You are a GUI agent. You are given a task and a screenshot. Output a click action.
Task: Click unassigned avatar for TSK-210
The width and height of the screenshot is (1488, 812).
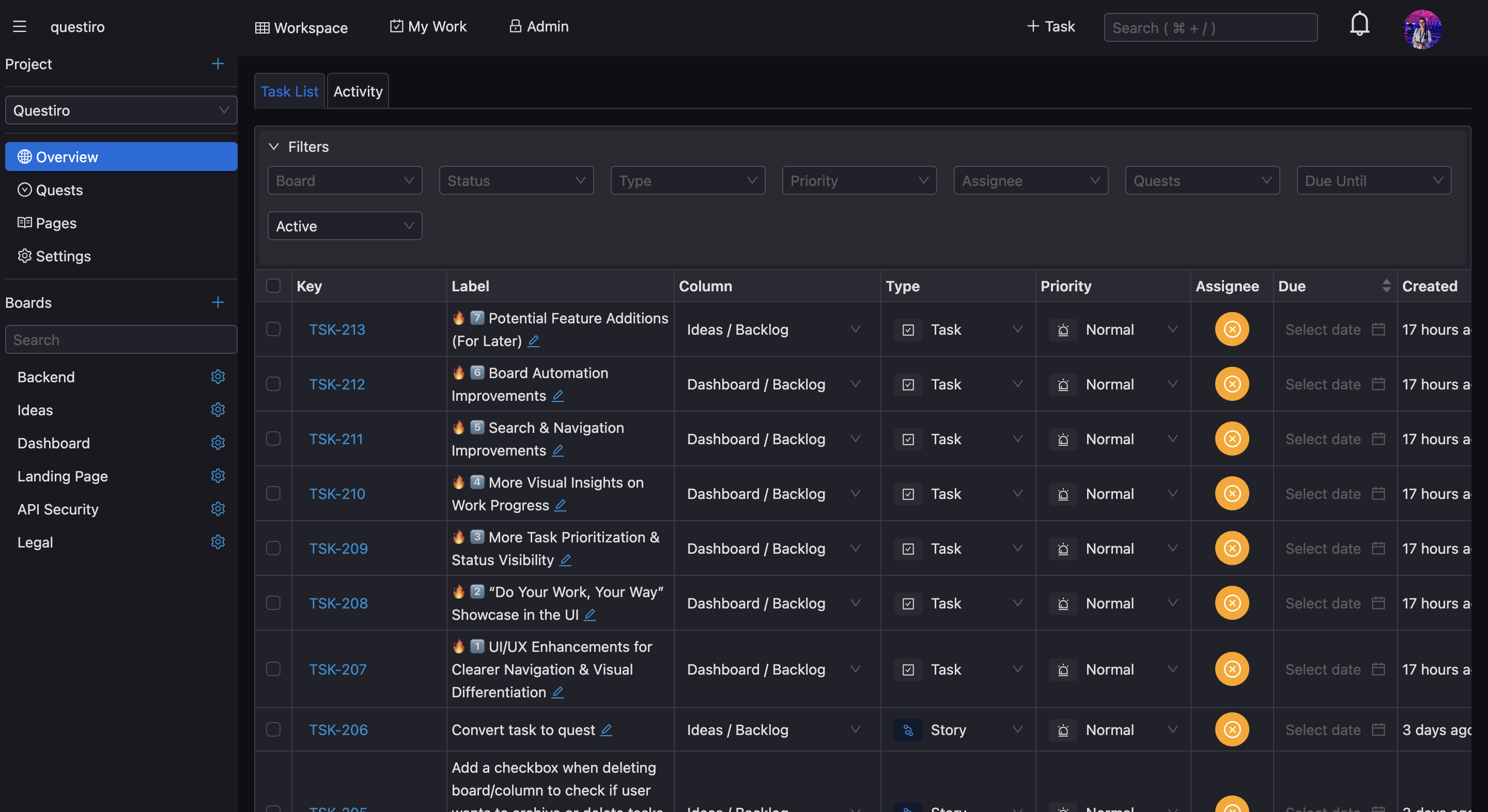(1232, 493)
